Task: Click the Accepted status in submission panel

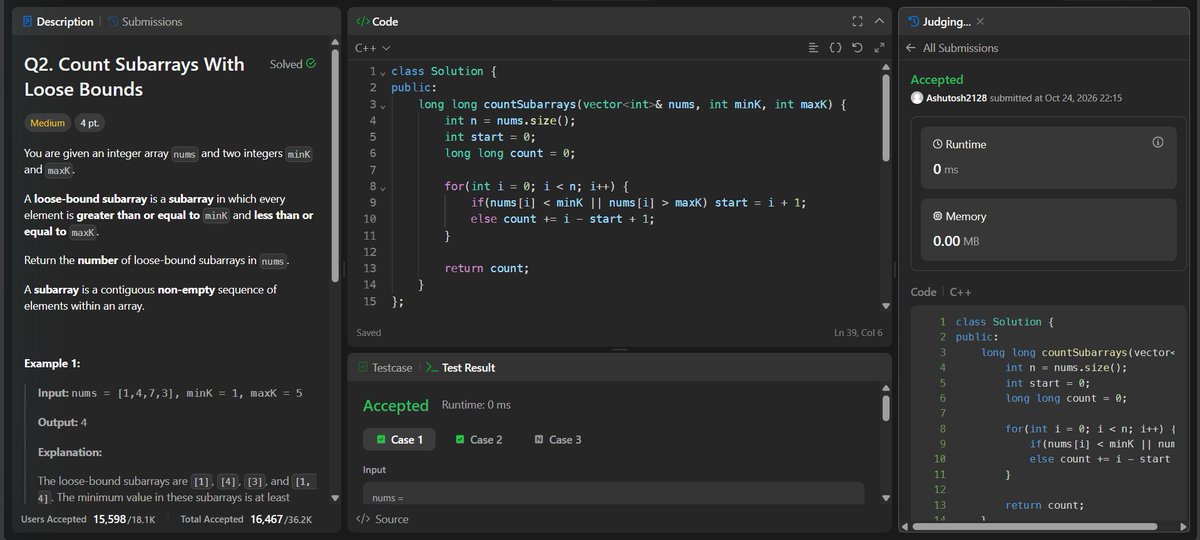Action: tap(937, 79)
